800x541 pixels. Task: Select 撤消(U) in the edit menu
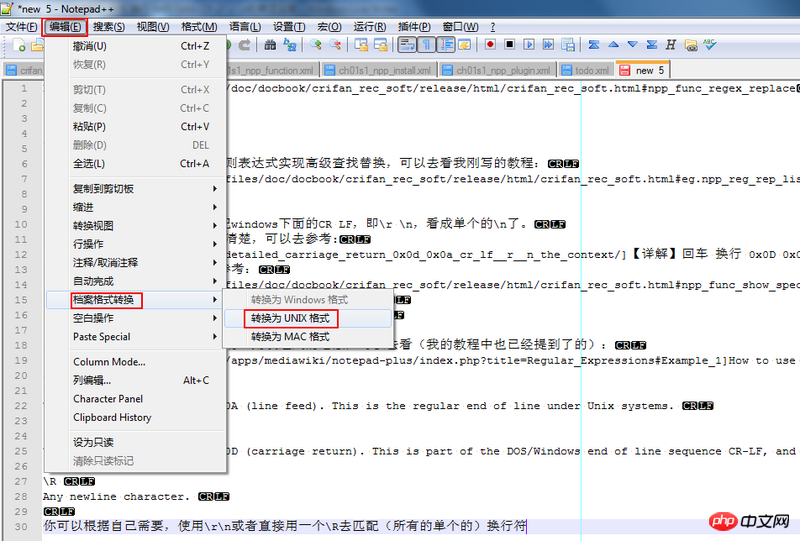coord(136,46)
